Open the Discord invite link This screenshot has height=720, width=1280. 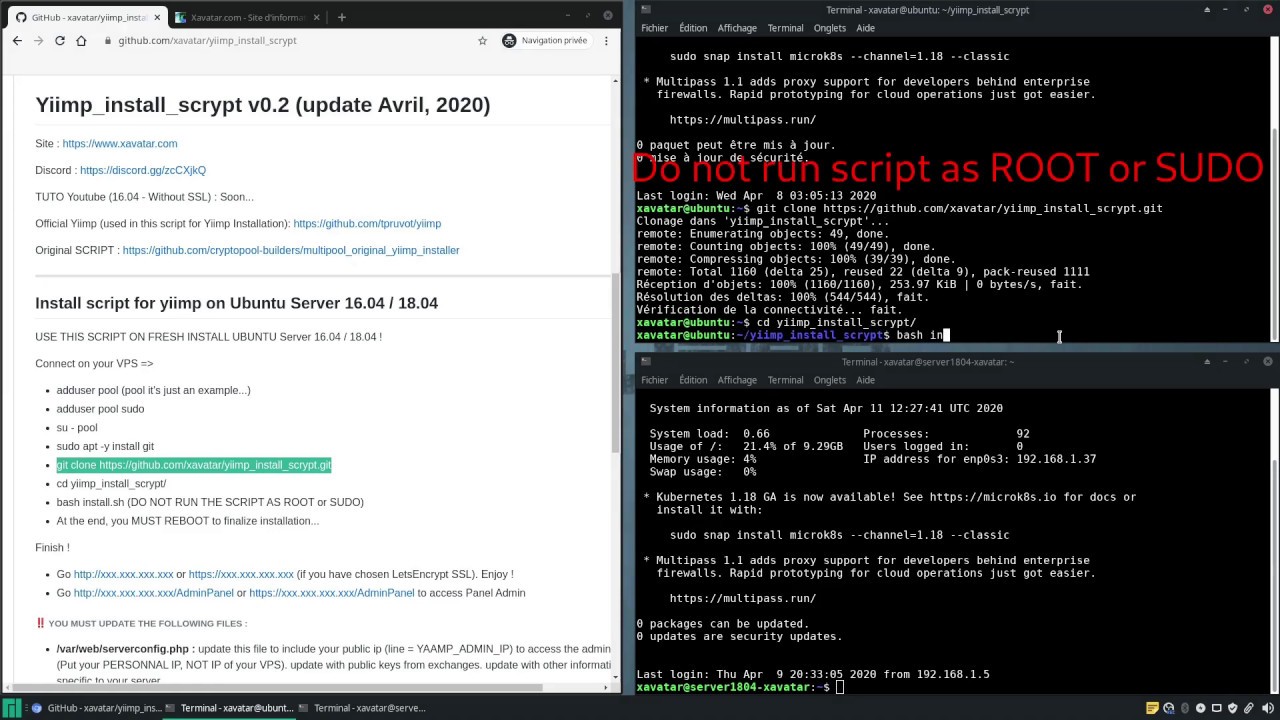tap(143, 171)
